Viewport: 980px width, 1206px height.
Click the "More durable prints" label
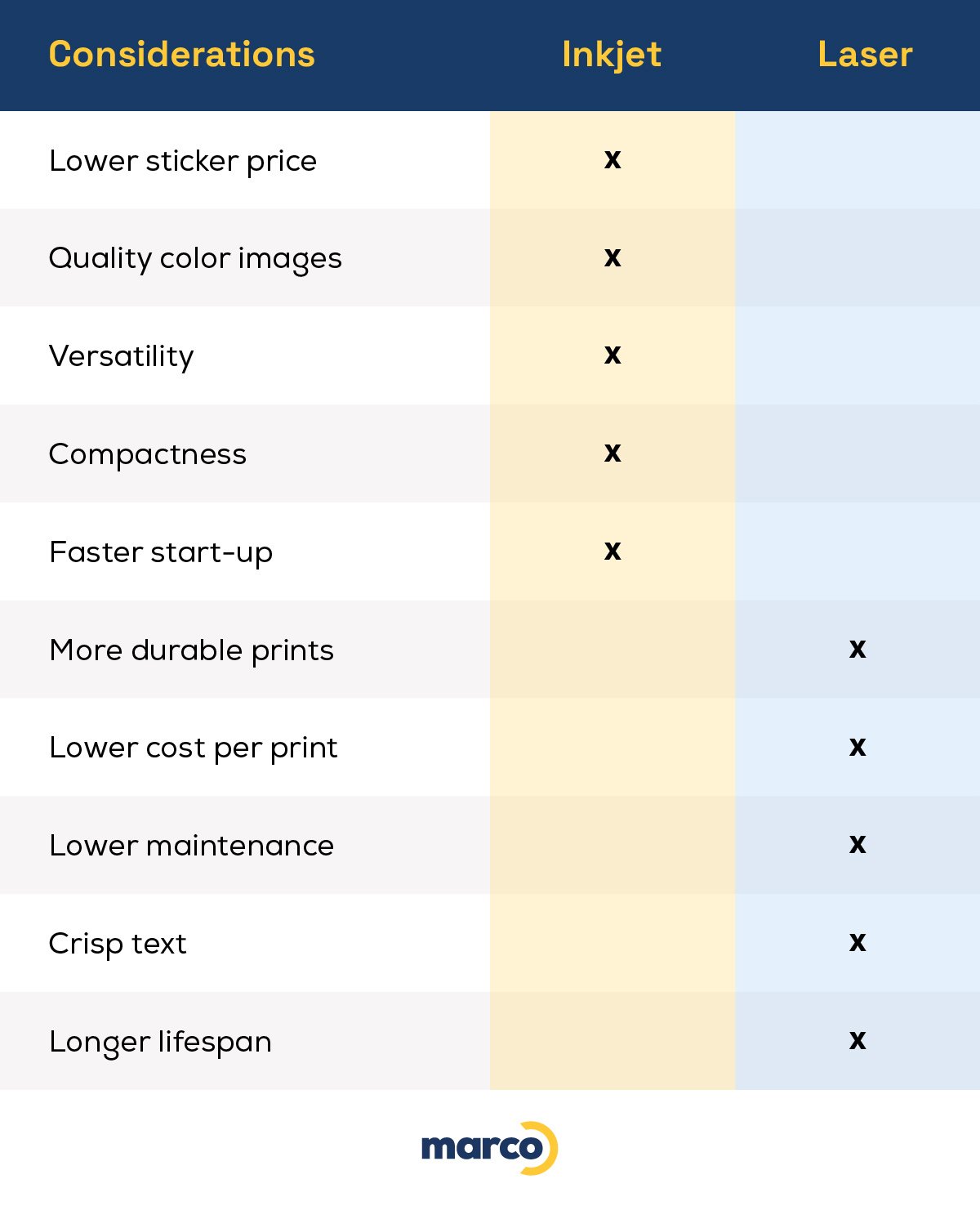[192, 650]
